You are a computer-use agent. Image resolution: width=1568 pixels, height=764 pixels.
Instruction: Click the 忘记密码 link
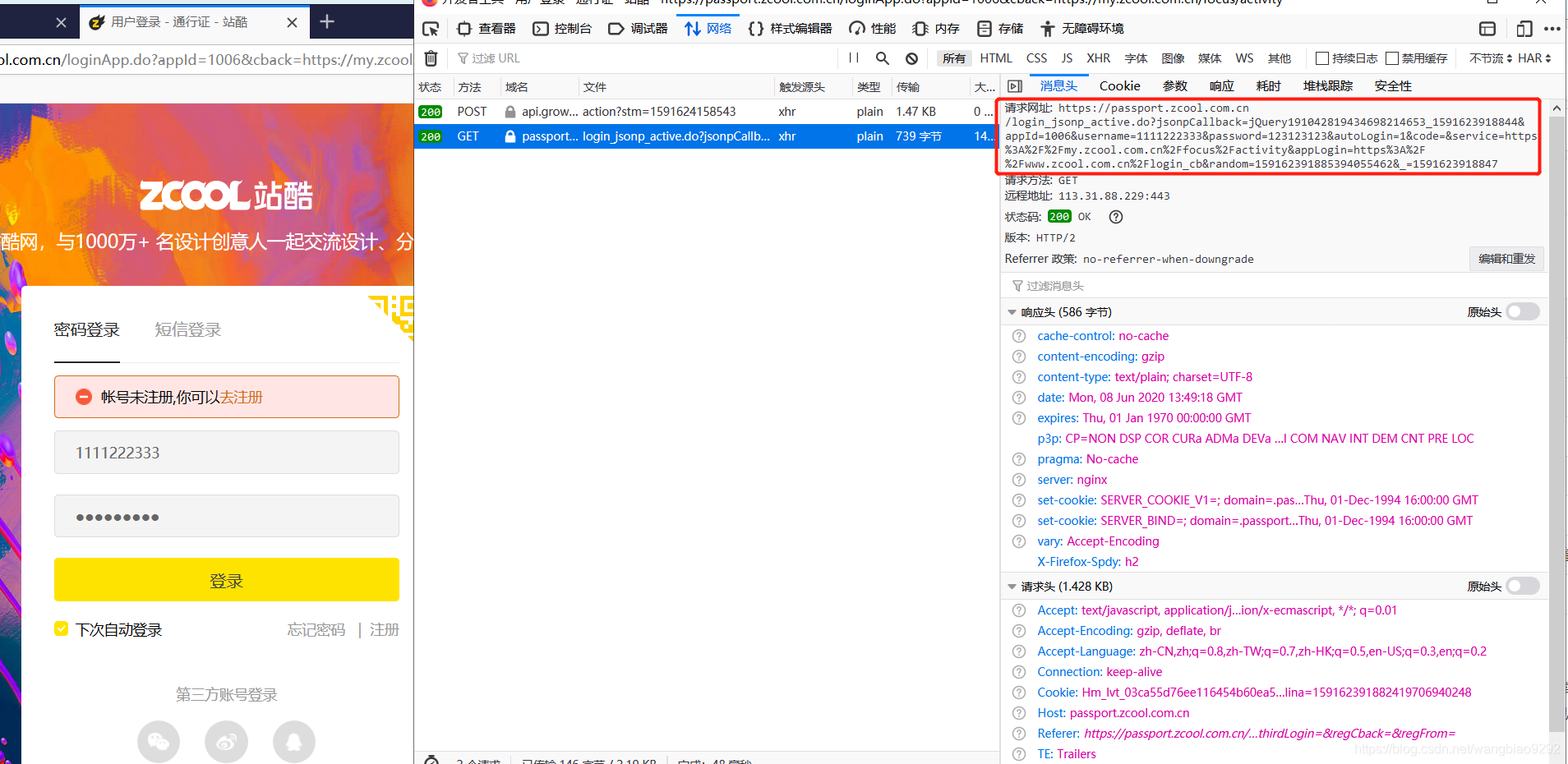pos(316,629)
